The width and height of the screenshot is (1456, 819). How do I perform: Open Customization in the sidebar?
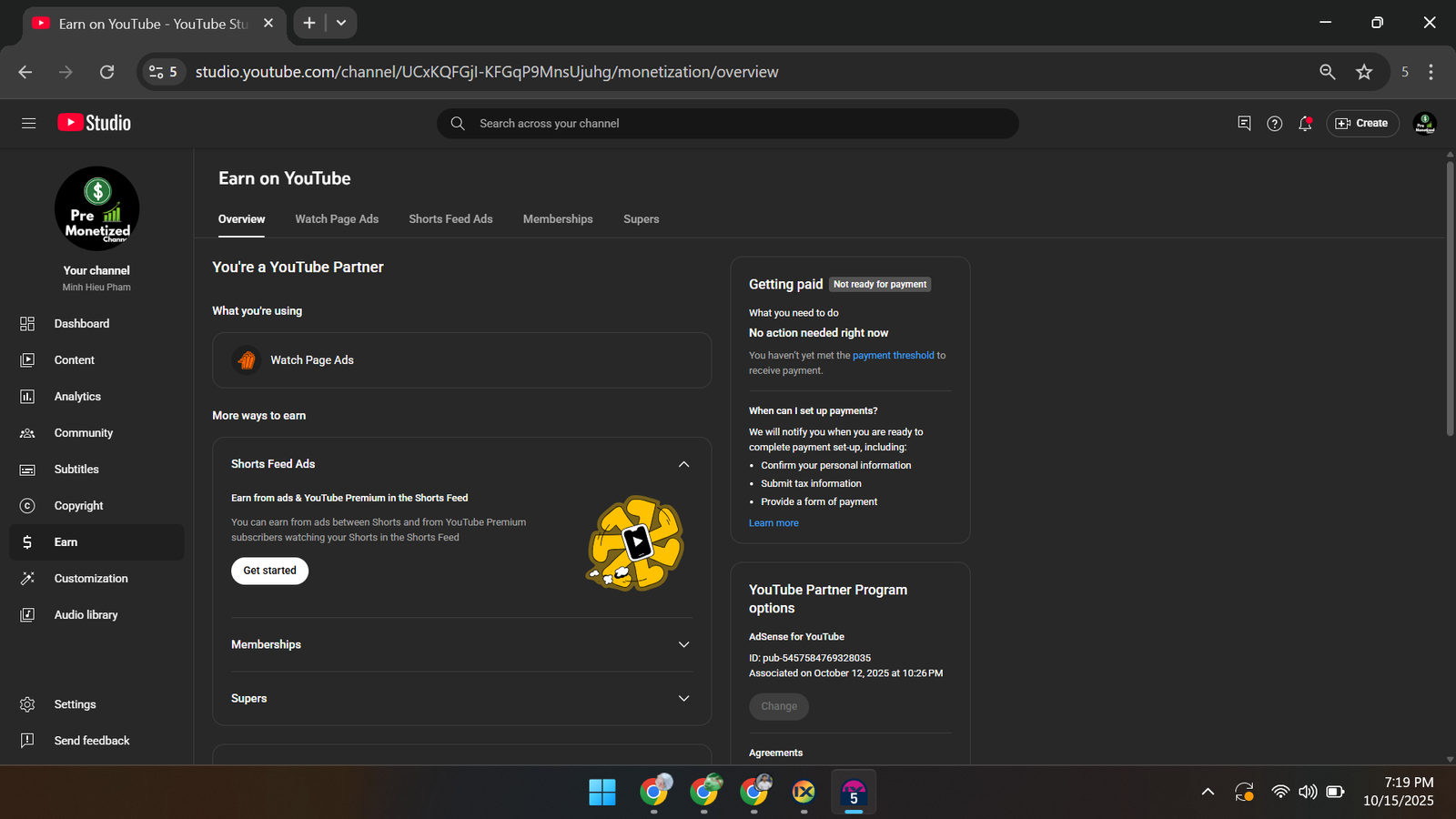(x=90, y=579)
